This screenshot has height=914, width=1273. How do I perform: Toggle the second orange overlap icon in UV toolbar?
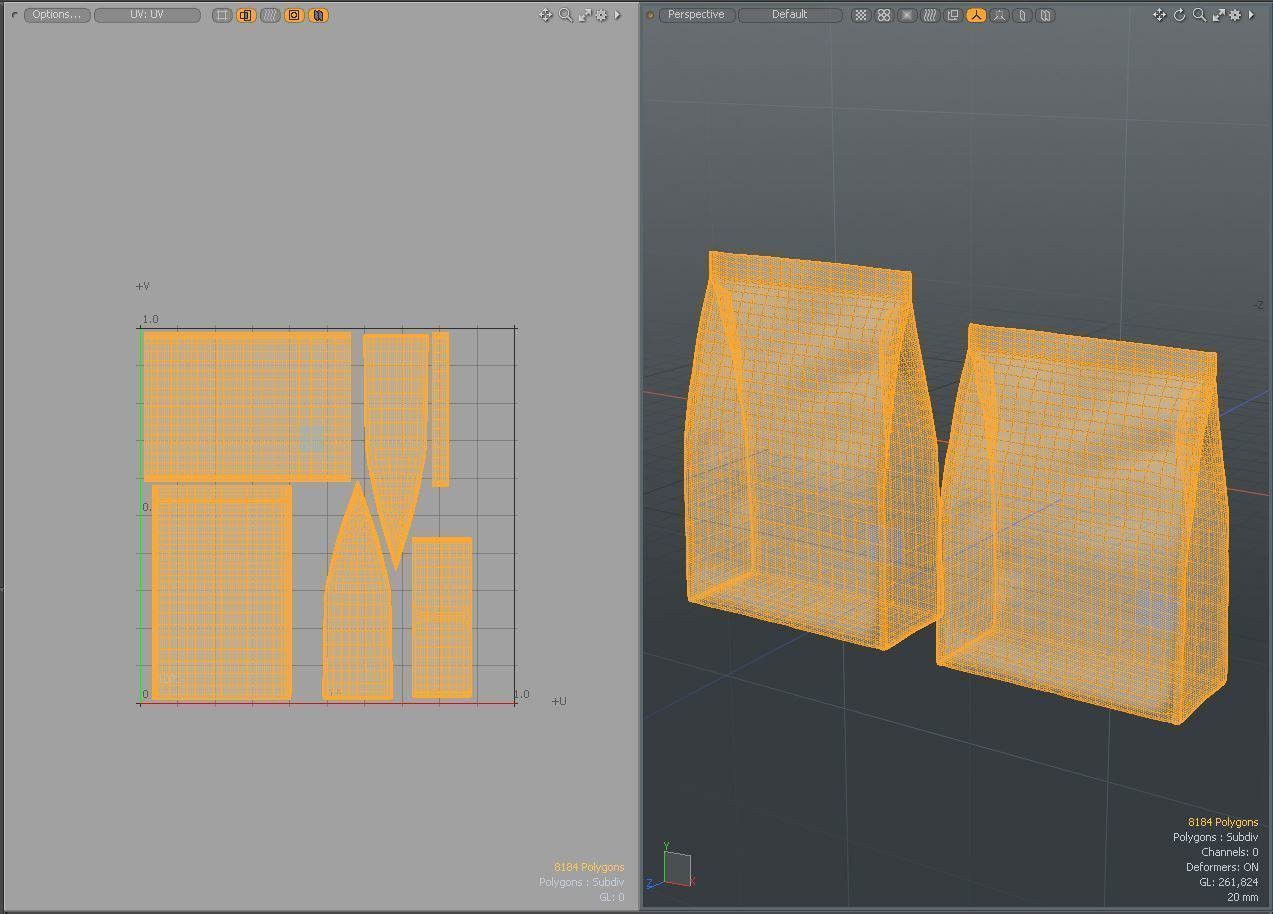246,15
